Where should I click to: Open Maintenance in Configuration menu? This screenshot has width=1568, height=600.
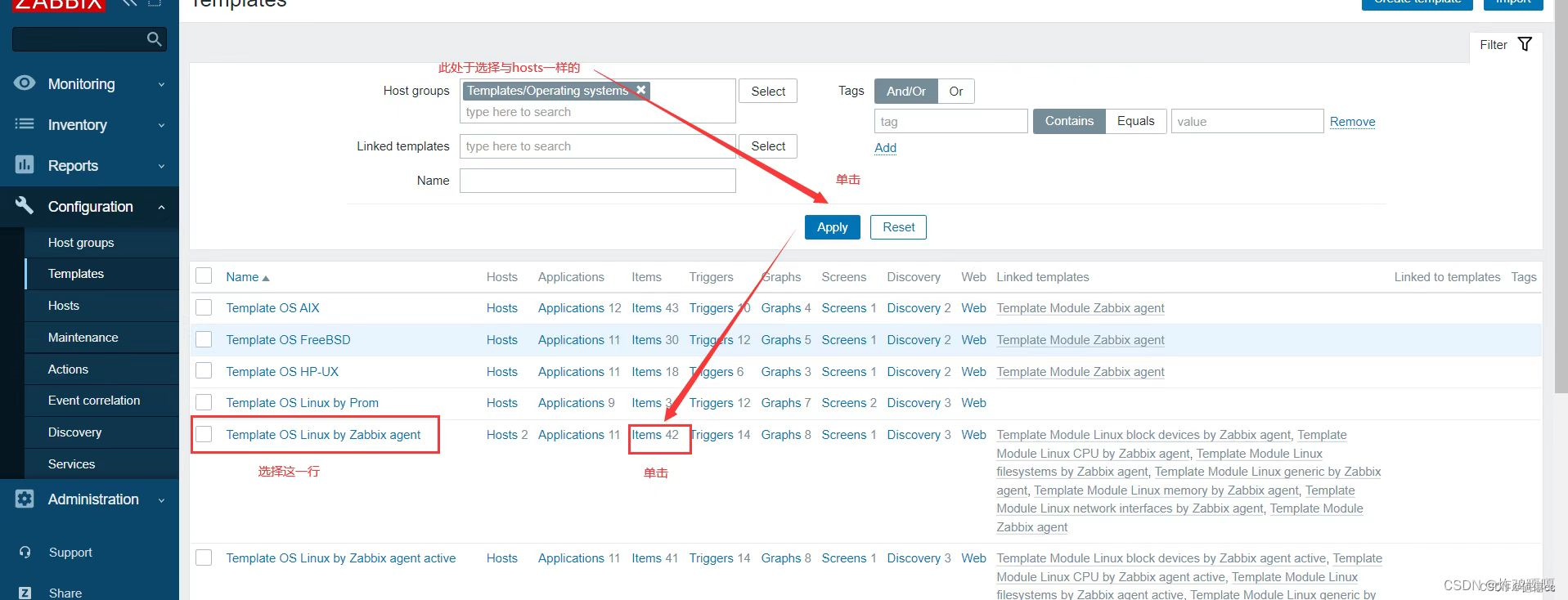83,337
